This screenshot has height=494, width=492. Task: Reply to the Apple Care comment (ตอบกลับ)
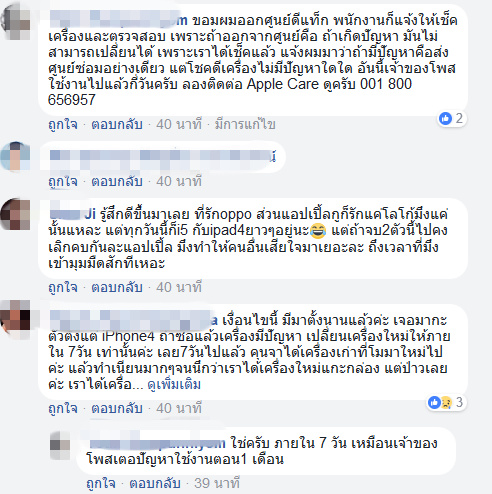click(x=117, y=124)
